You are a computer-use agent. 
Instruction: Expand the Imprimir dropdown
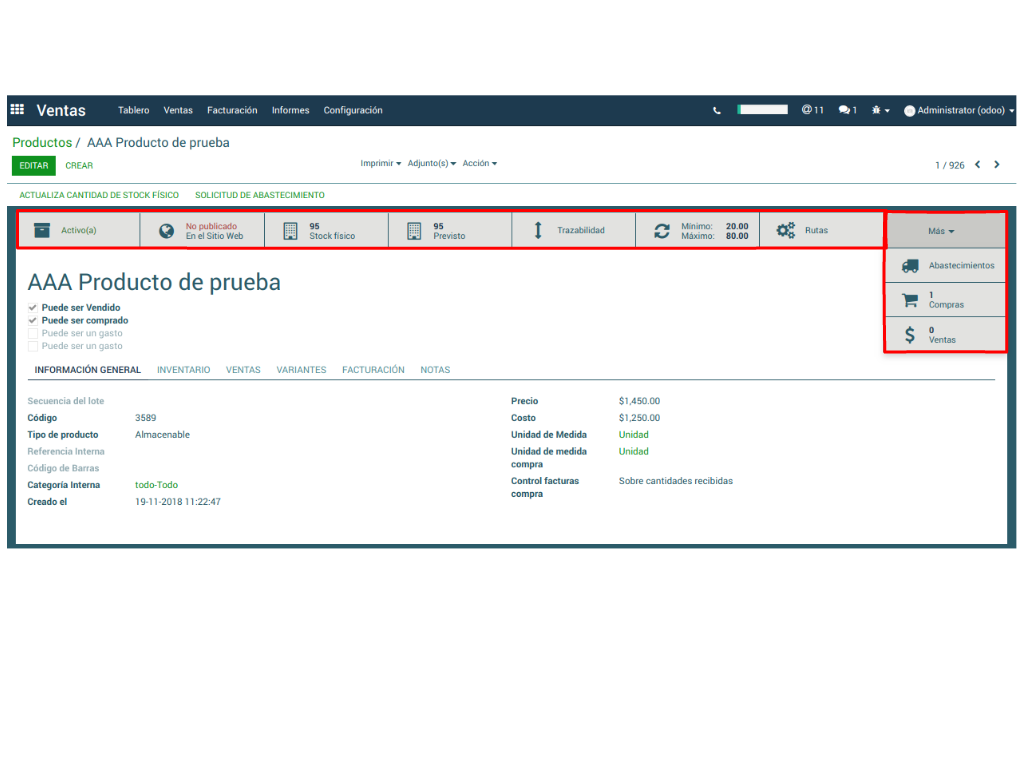(380, 163)
